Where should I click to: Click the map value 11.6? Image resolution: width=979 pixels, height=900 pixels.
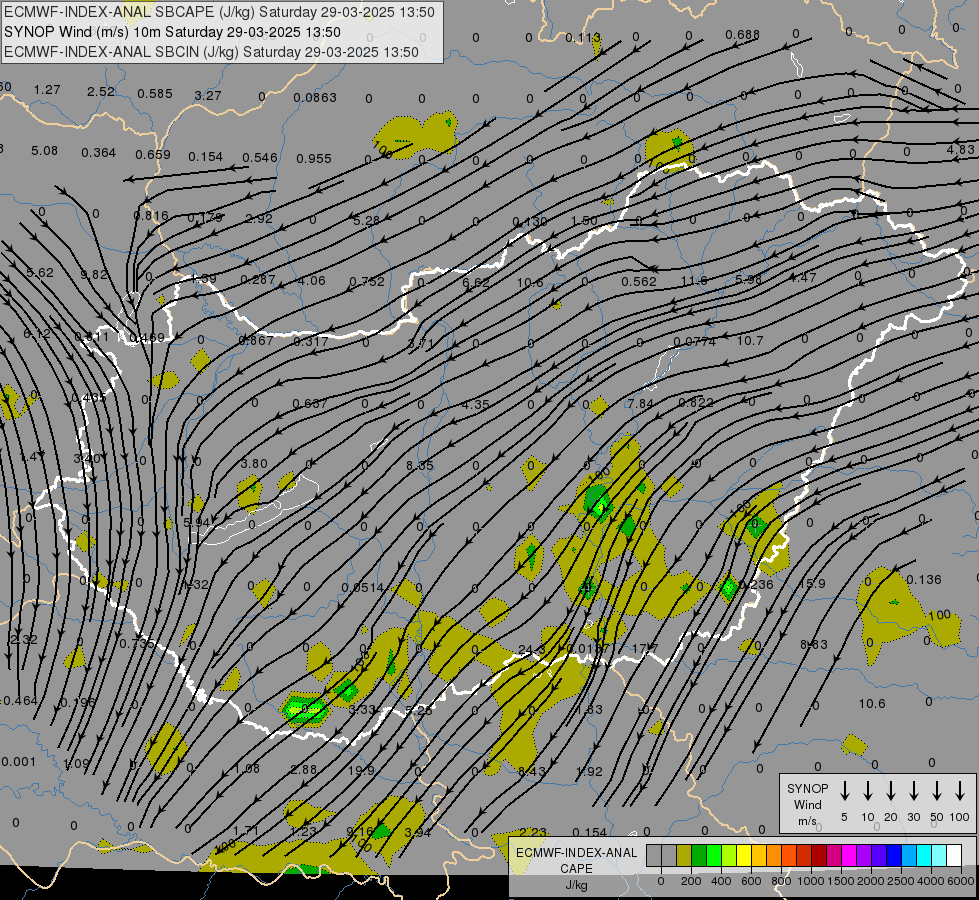click(x=694, y=280)
